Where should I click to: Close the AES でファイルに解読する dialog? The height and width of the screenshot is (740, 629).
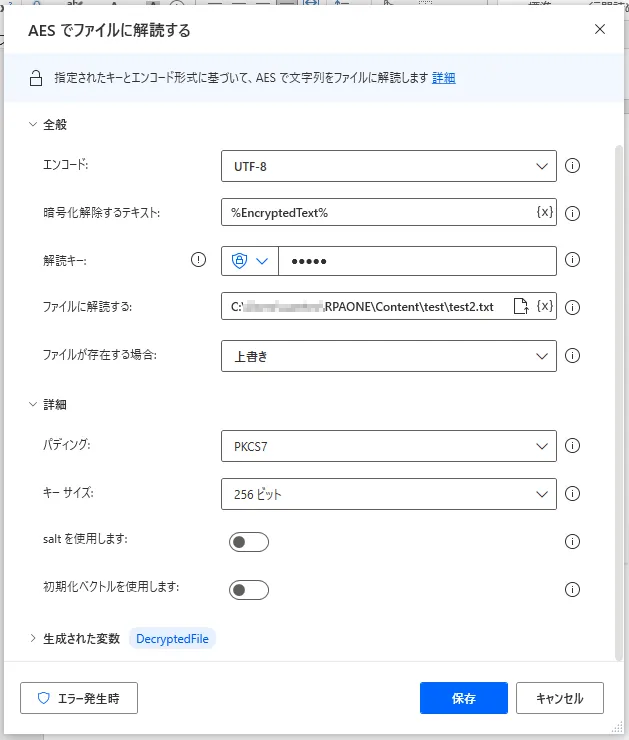[x=600, y=29]
